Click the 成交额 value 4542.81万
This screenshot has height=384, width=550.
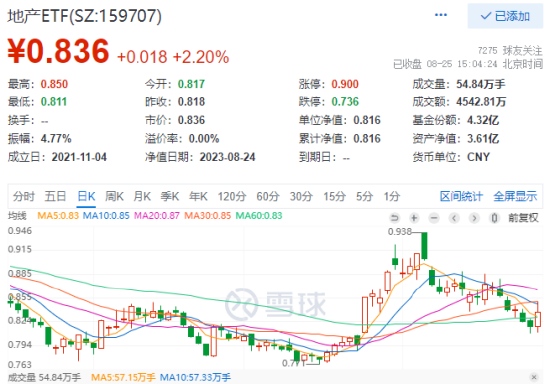(x=481, y=102)
